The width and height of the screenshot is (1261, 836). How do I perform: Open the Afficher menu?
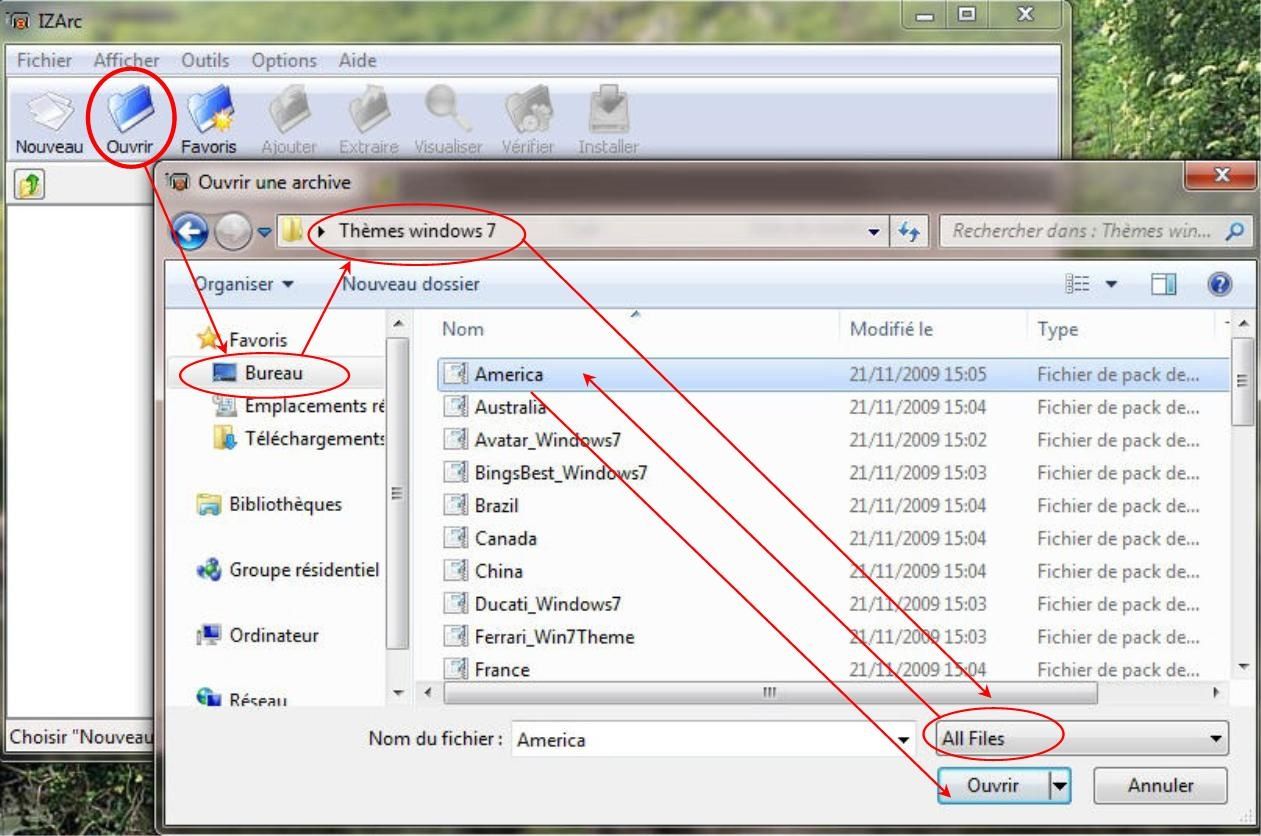tap(126, 60)
